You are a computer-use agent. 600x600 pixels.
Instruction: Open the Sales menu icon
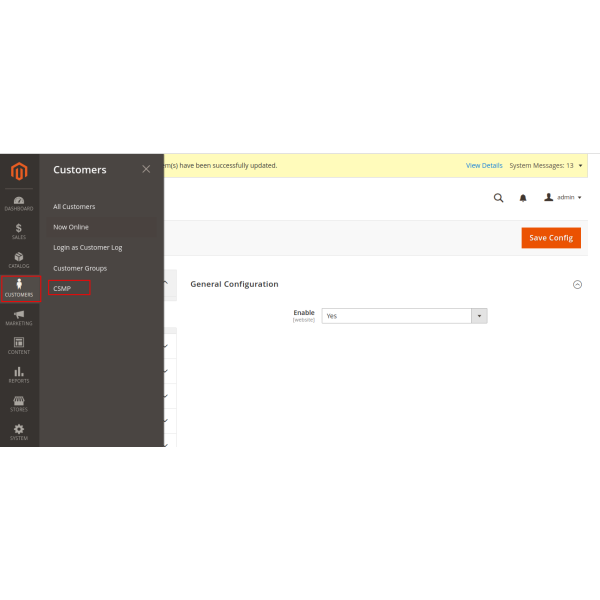pyautogui.click(x=19, y=232)
